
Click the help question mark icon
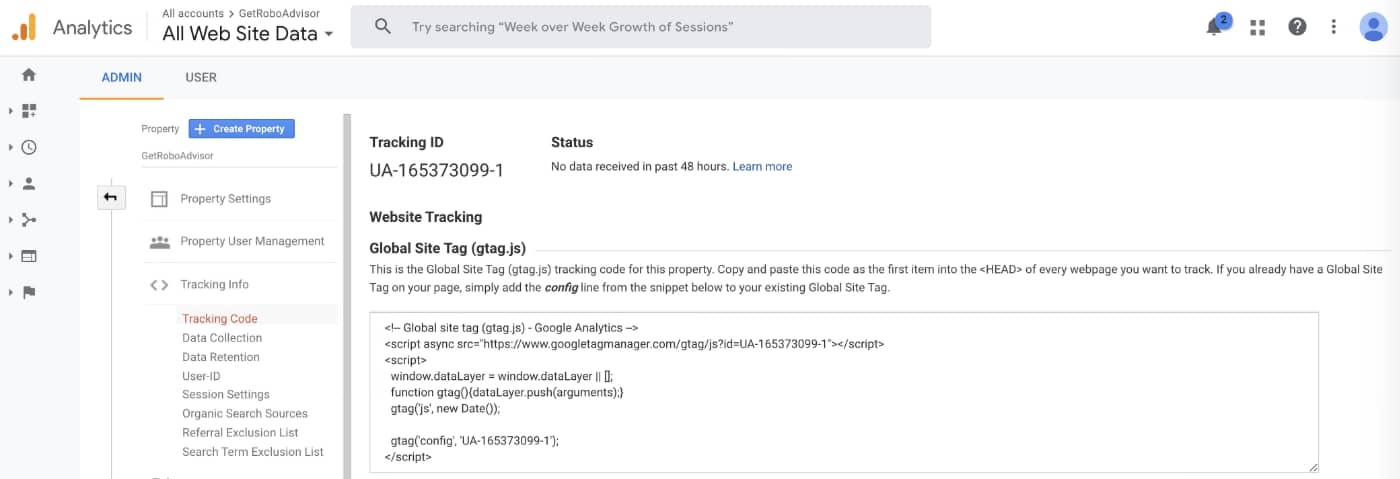(1297, 27)
